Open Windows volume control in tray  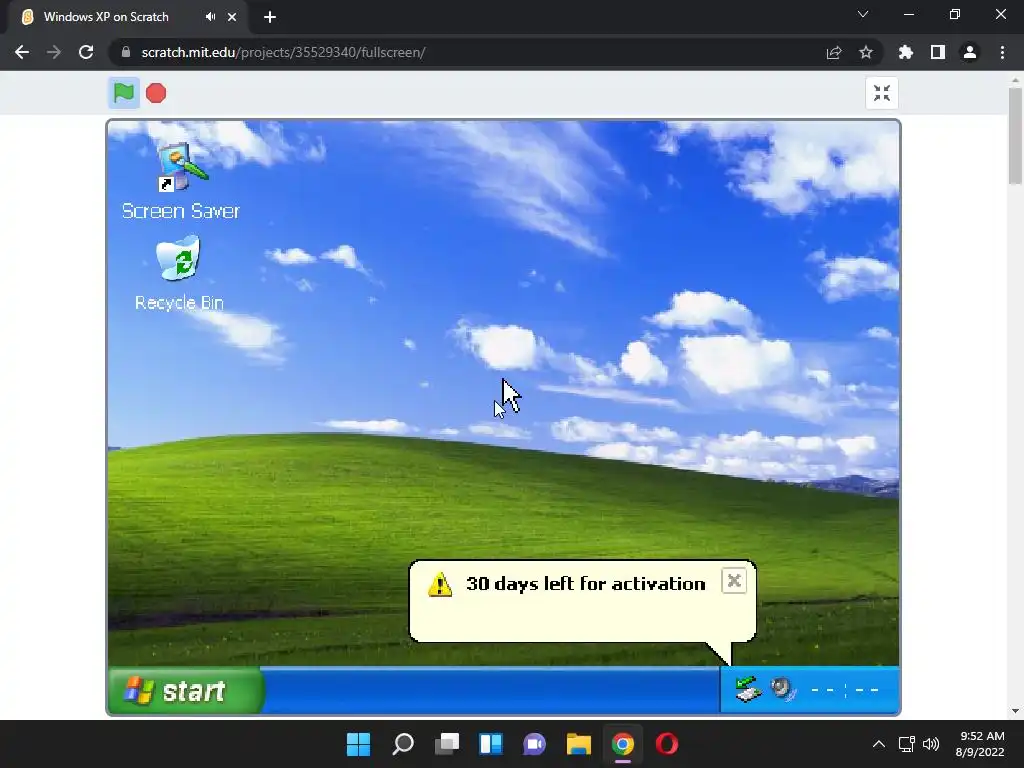pos(931,744)
